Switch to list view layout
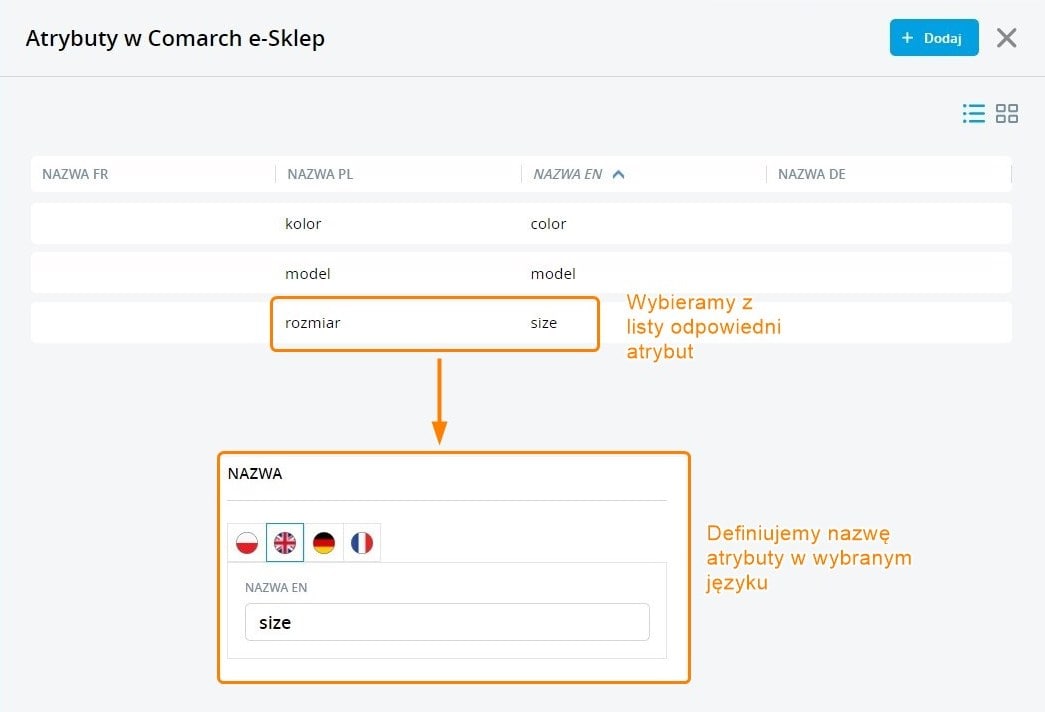The image size is (1045, 712). coord(973,114)
